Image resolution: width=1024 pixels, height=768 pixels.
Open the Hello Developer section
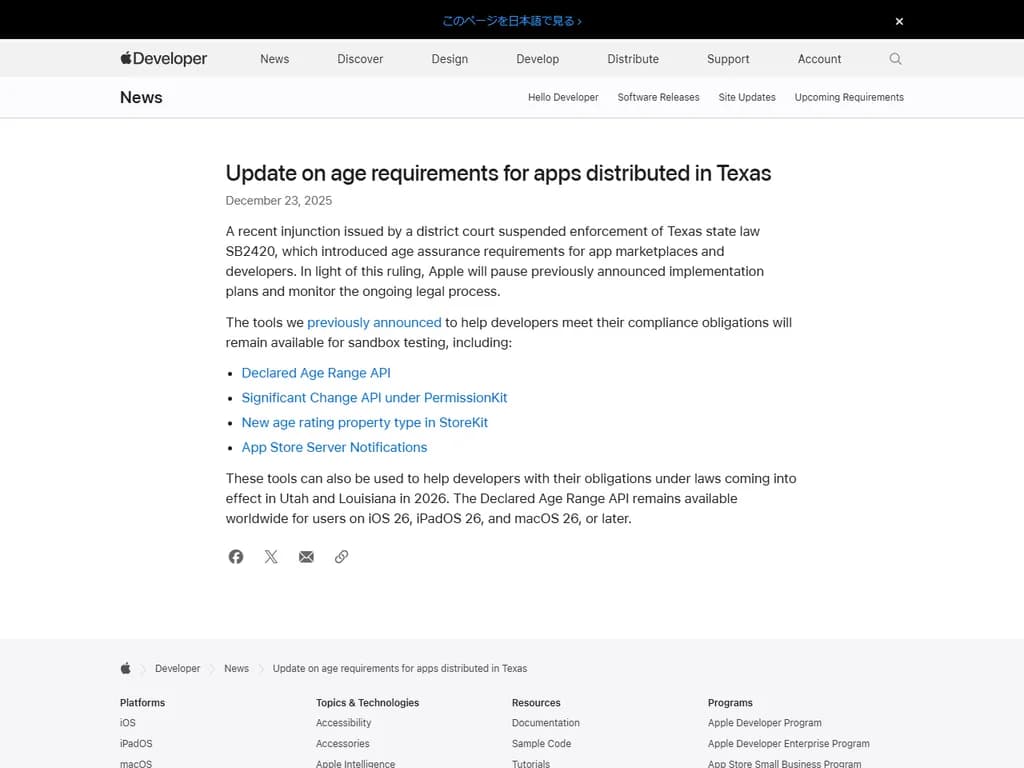point(563,97)
